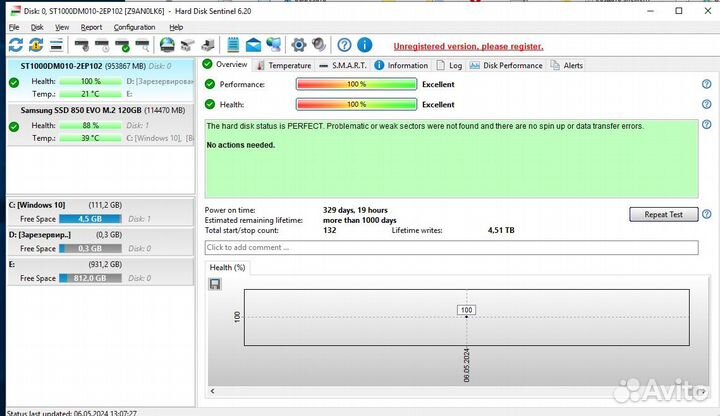Click the Health 100% bar in overview
Image resolution: width=720 pixels, height=416 pixels.
(356, 104)
